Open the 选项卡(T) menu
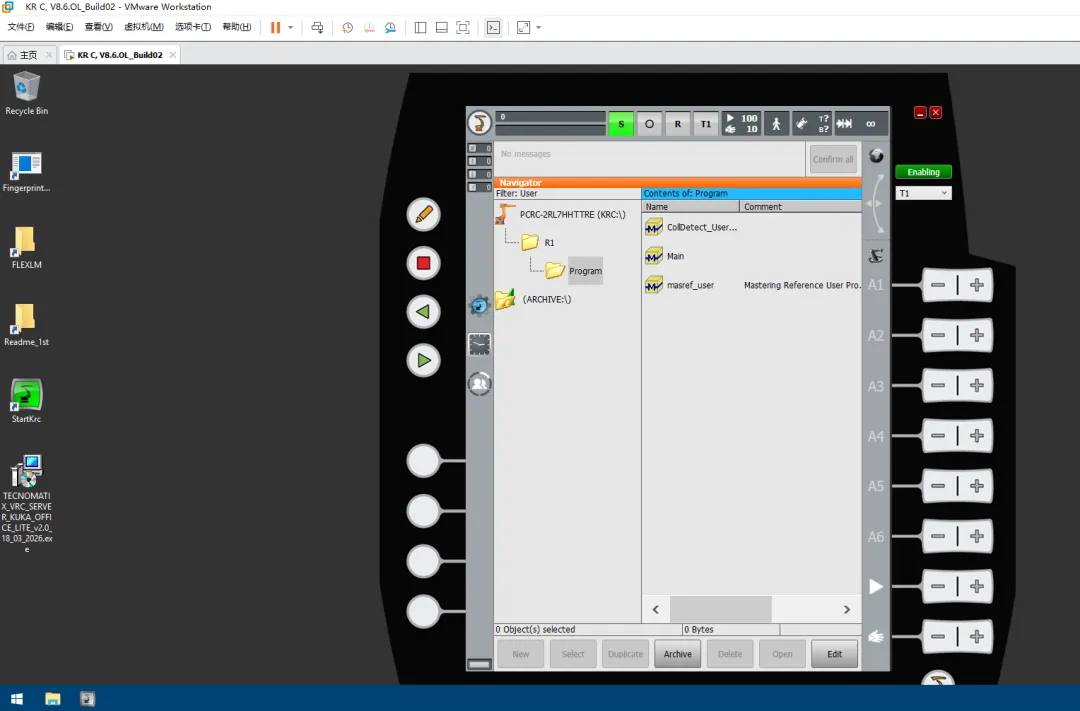Image resolution: width=1080 pixels, height=711 pixels. (193, 27)
